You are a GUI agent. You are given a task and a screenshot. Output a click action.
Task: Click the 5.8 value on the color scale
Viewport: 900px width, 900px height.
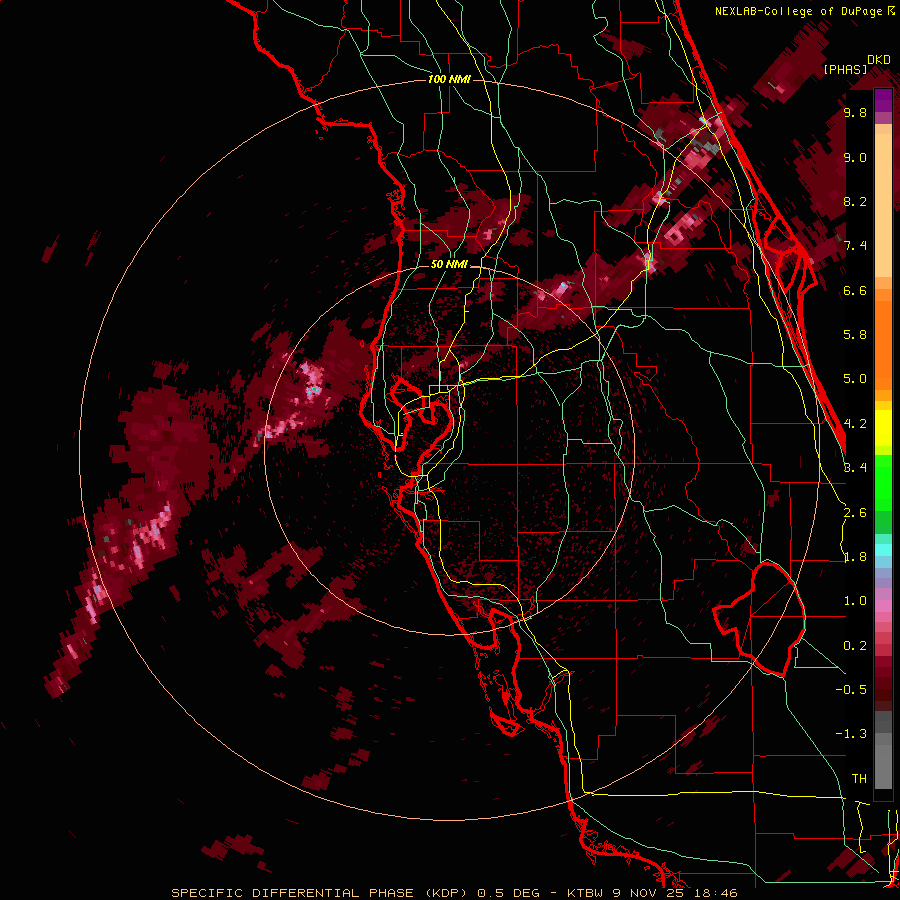tap(855, 335)
